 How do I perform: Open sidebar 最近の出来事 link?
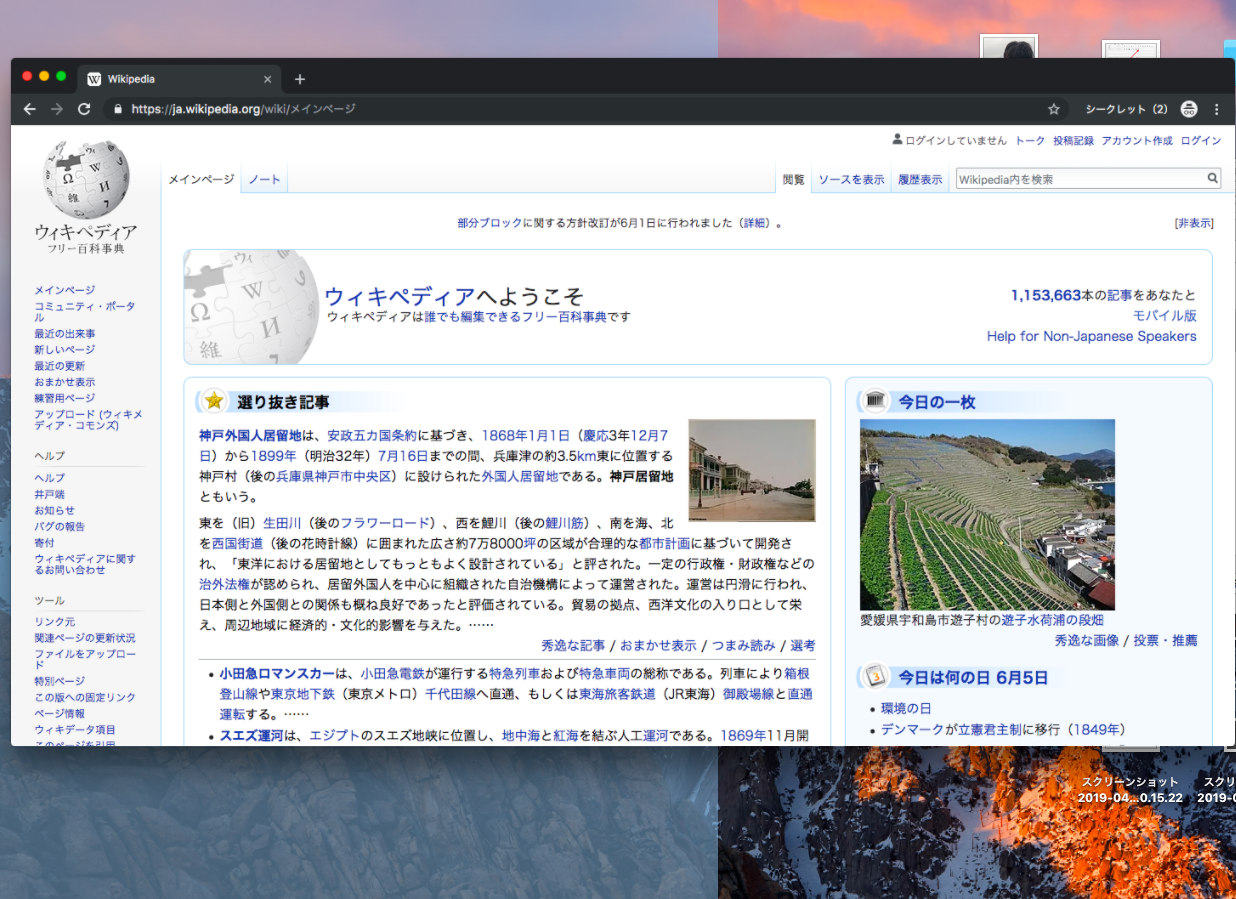pos(65,334)
